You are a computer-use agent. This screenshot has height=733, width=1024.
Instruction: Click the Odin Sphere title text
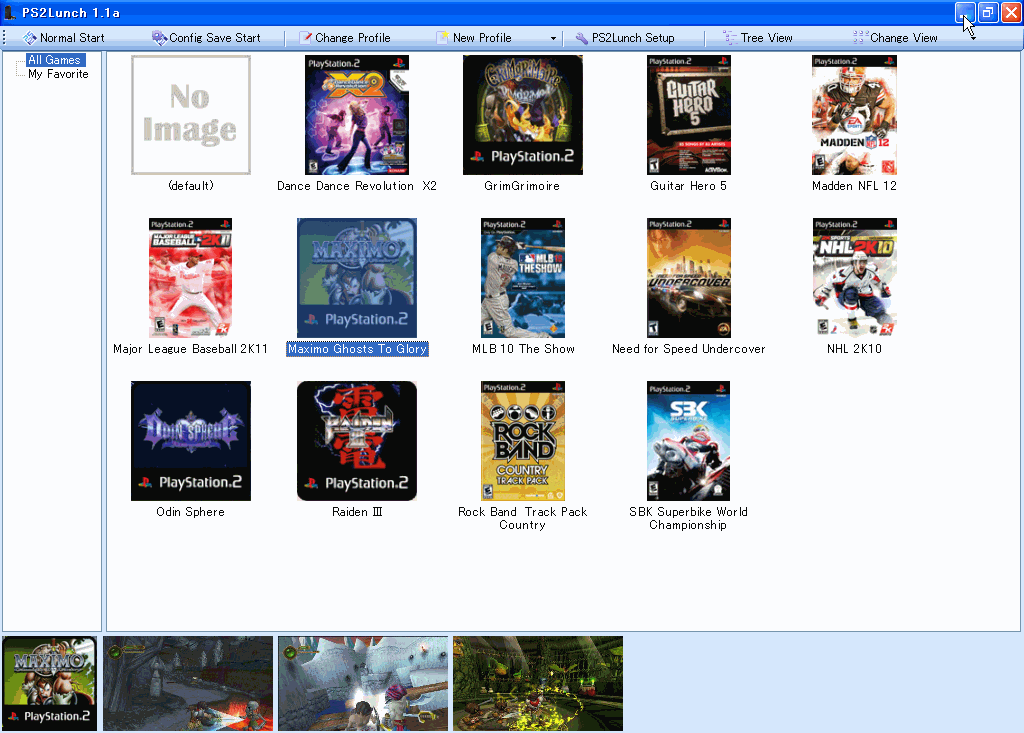point(190,512)
